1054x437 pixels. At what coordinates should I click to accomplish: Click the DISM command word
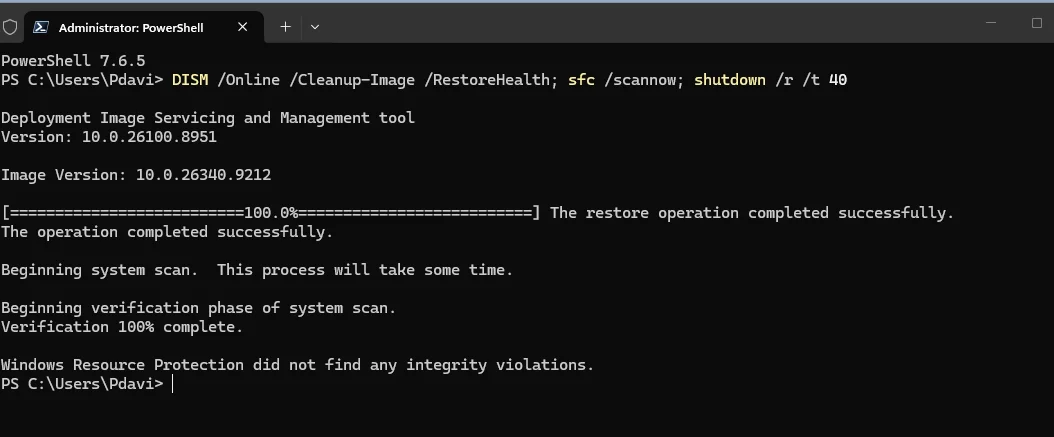(190, 80)
